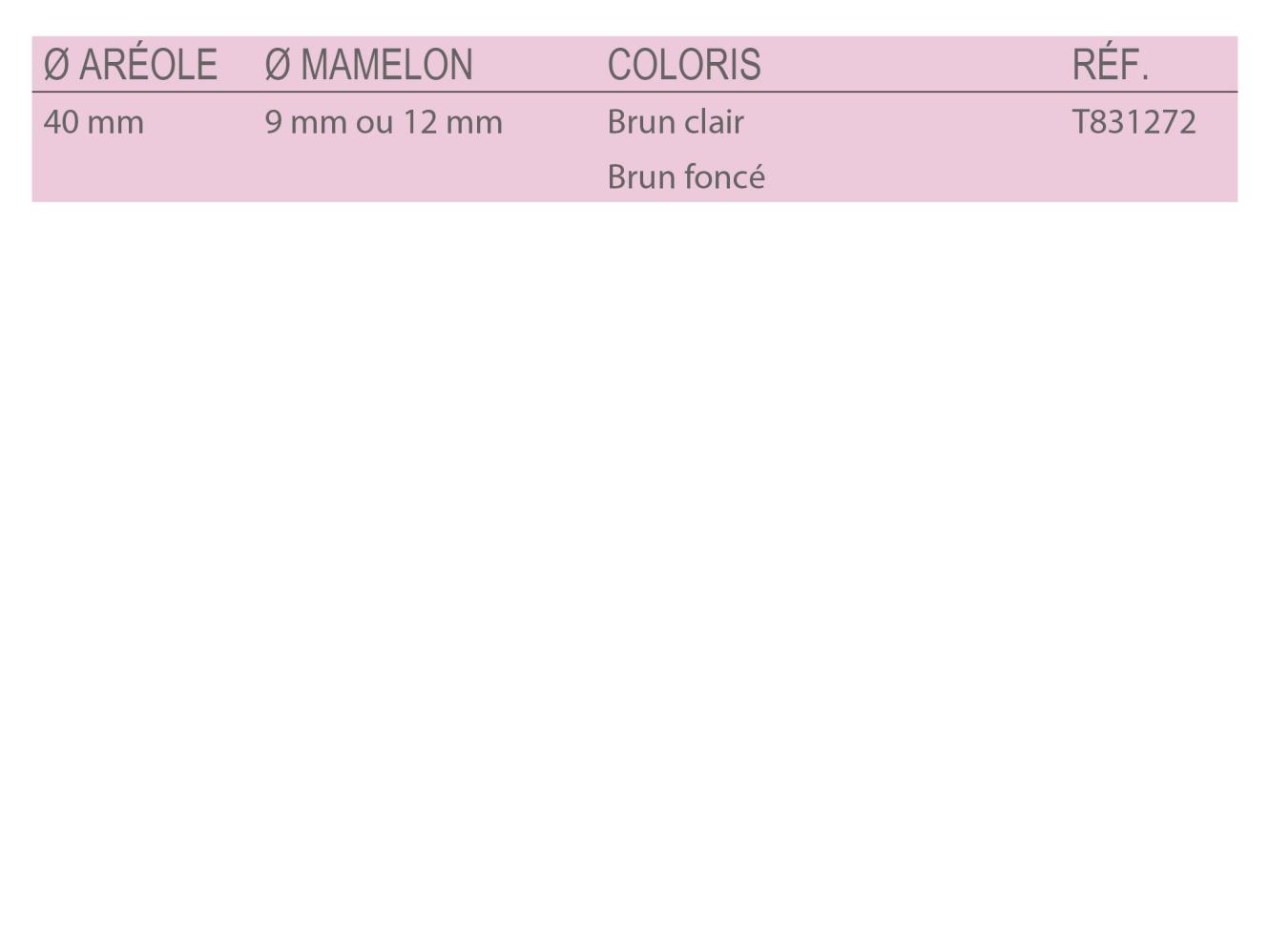
Task: Click the empty cell beneath T831272
Action: (1134, 177)
